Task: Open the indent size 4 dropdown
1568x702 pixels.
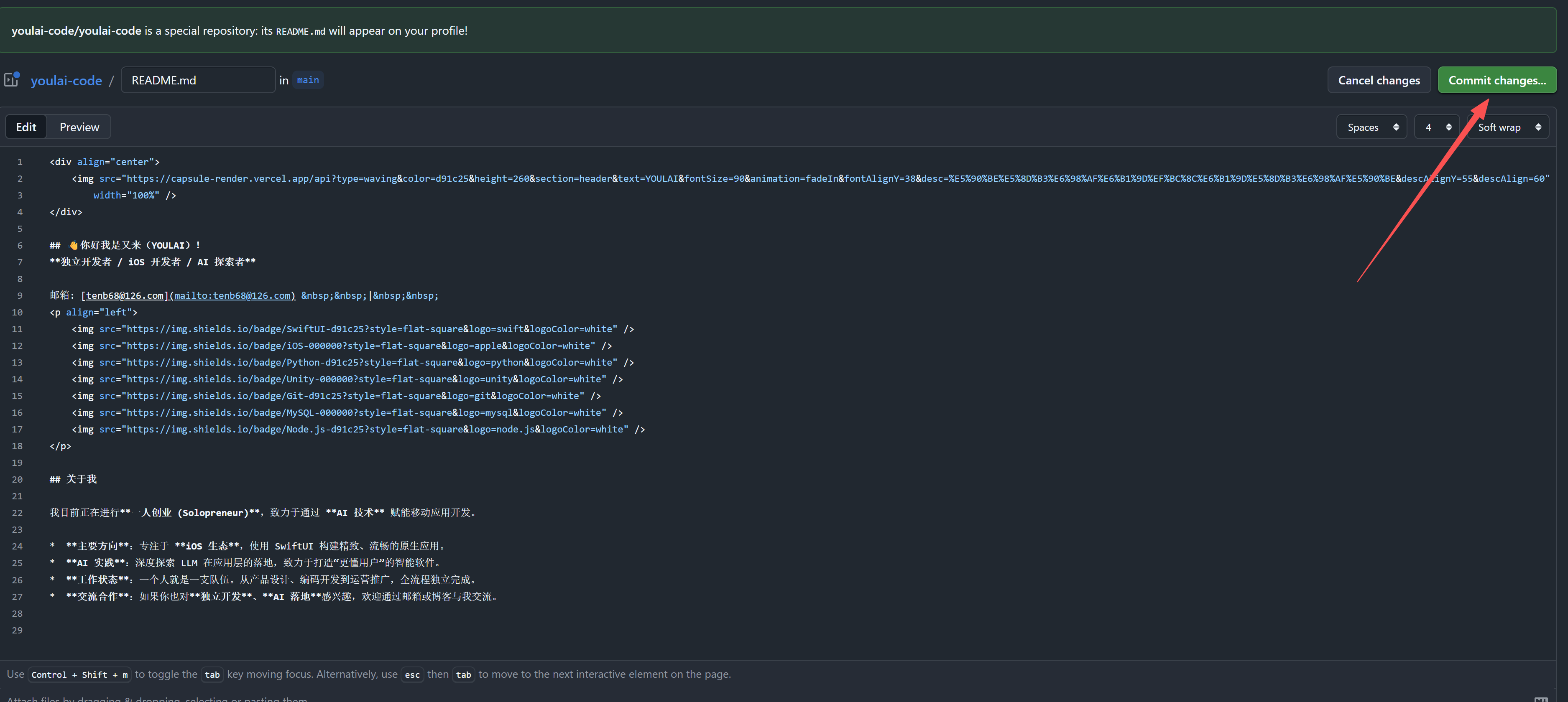Action: click(1436, 127)
